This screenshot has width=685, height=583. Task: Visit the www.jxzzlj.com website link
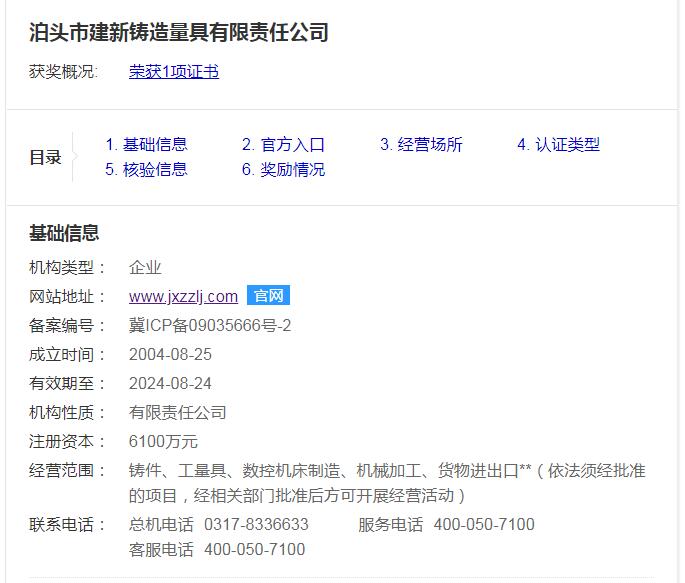183,296
